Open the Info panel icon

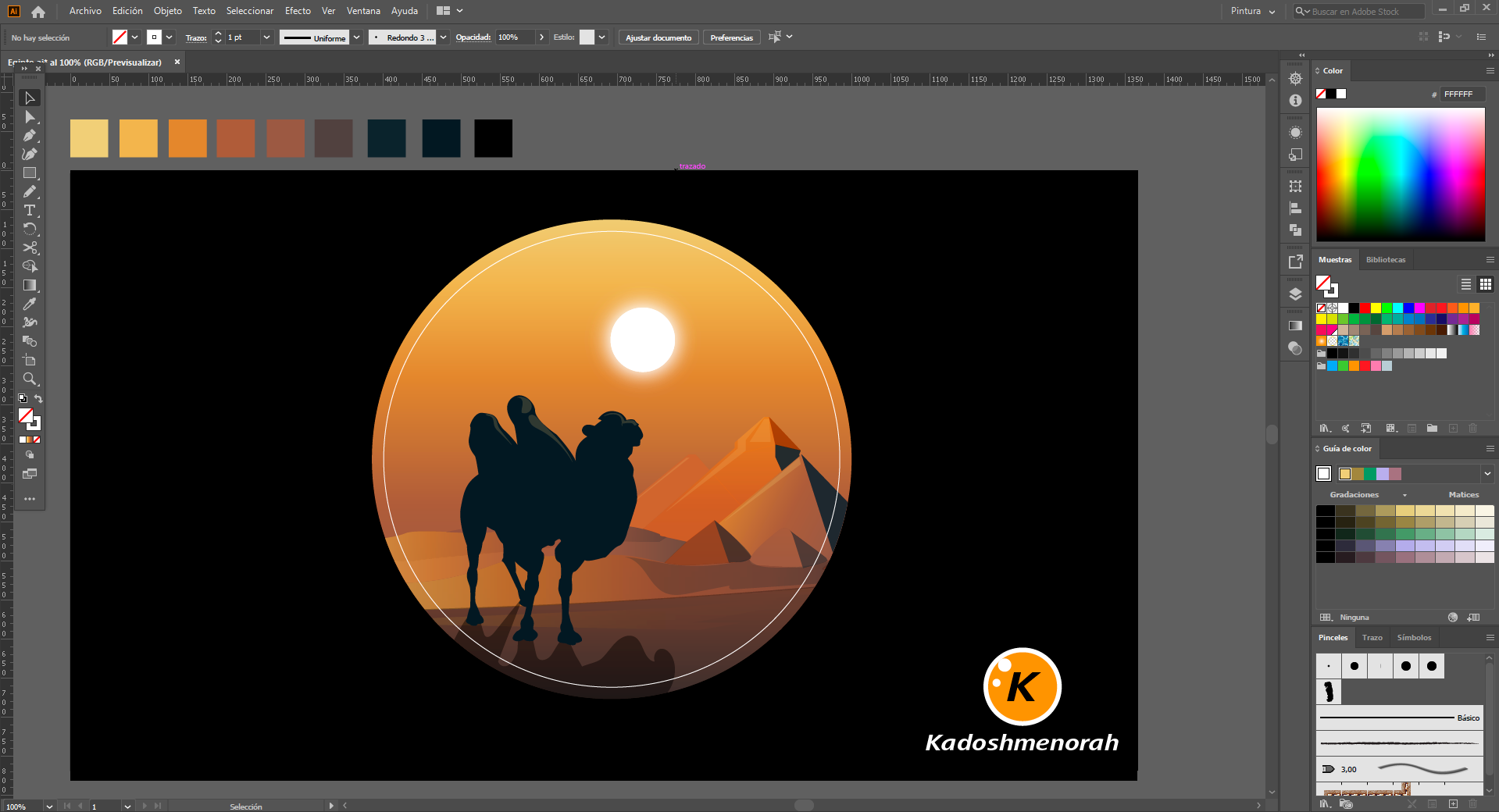[x=1295, y=101]
